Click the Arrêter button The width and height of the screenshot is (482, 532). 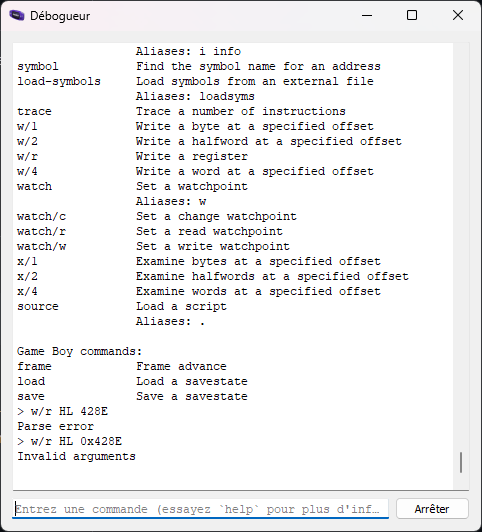pos(432,509)
